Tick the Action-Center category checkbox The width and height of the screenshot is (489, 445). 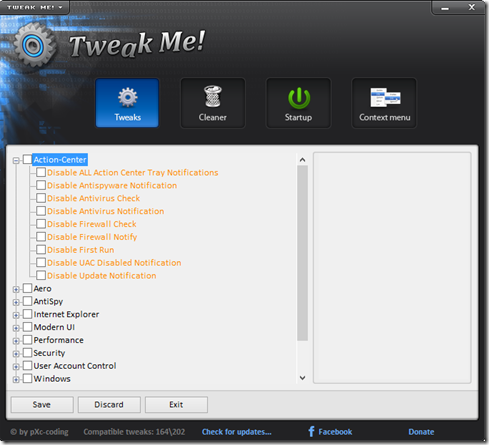(x=27, y=159)
